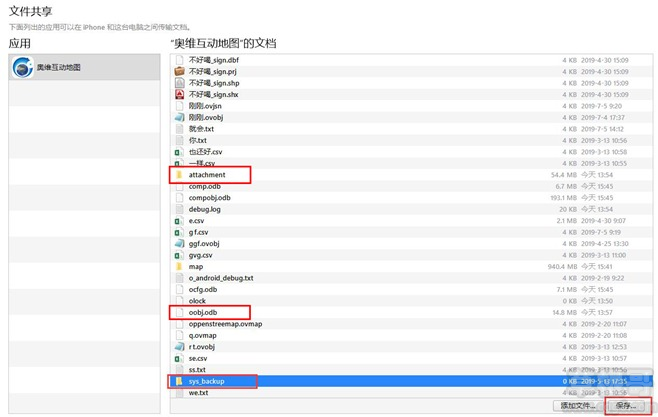Click the map folder icon
The image size is (658, 417).
point(179,266)
